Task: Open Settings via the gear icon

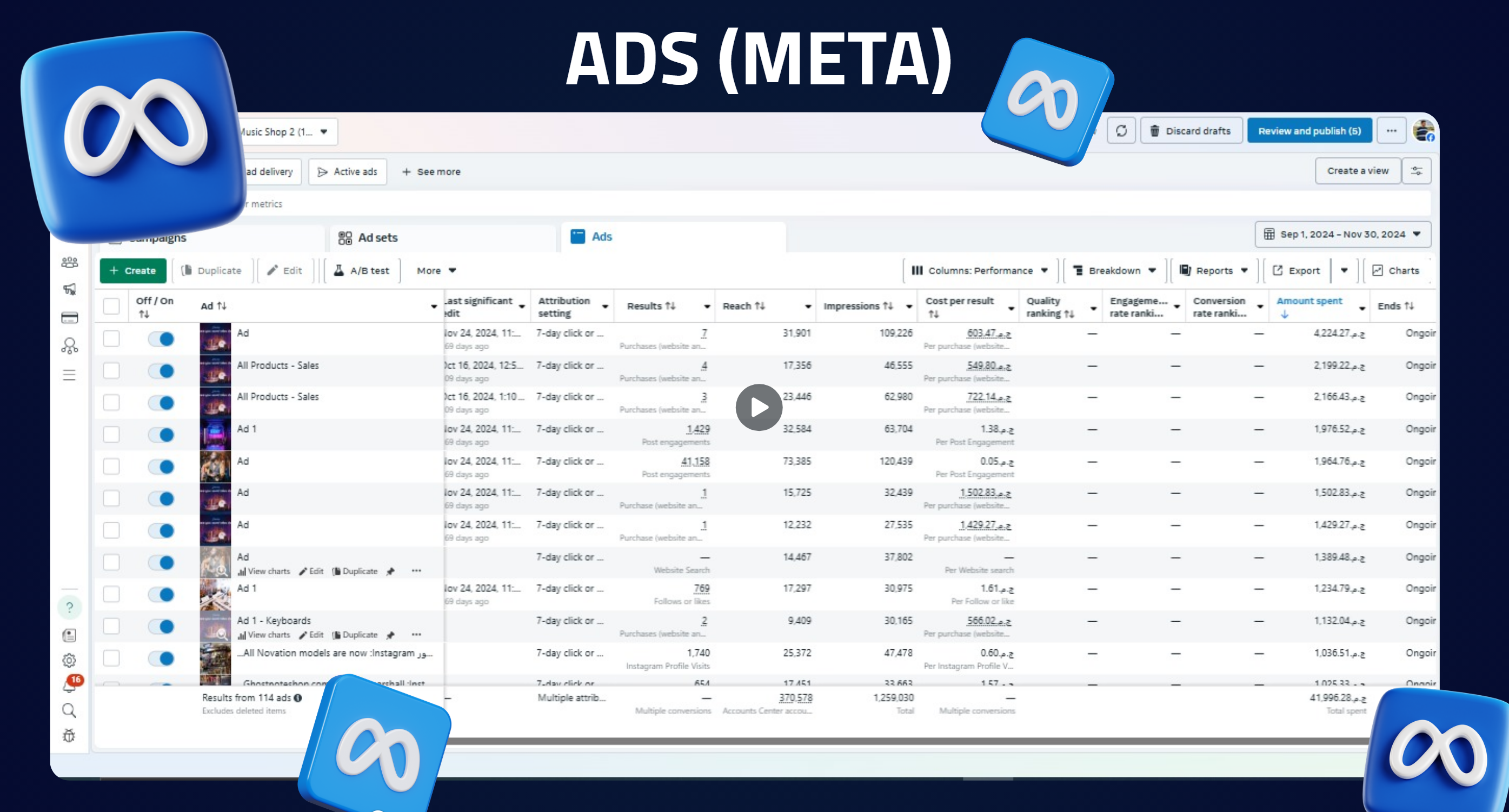Action: 70,660
